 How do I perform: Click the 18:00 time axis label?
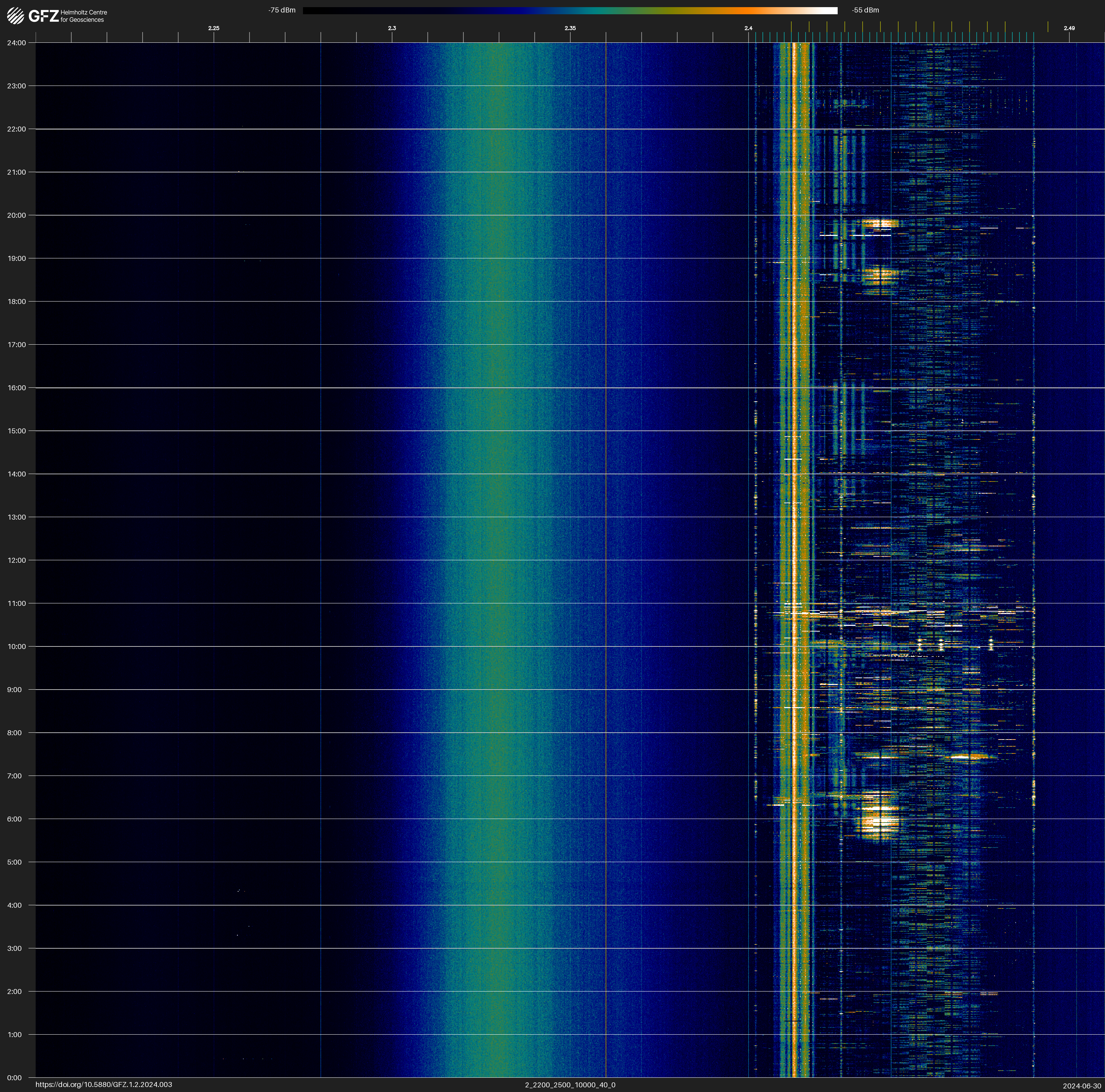17,301
